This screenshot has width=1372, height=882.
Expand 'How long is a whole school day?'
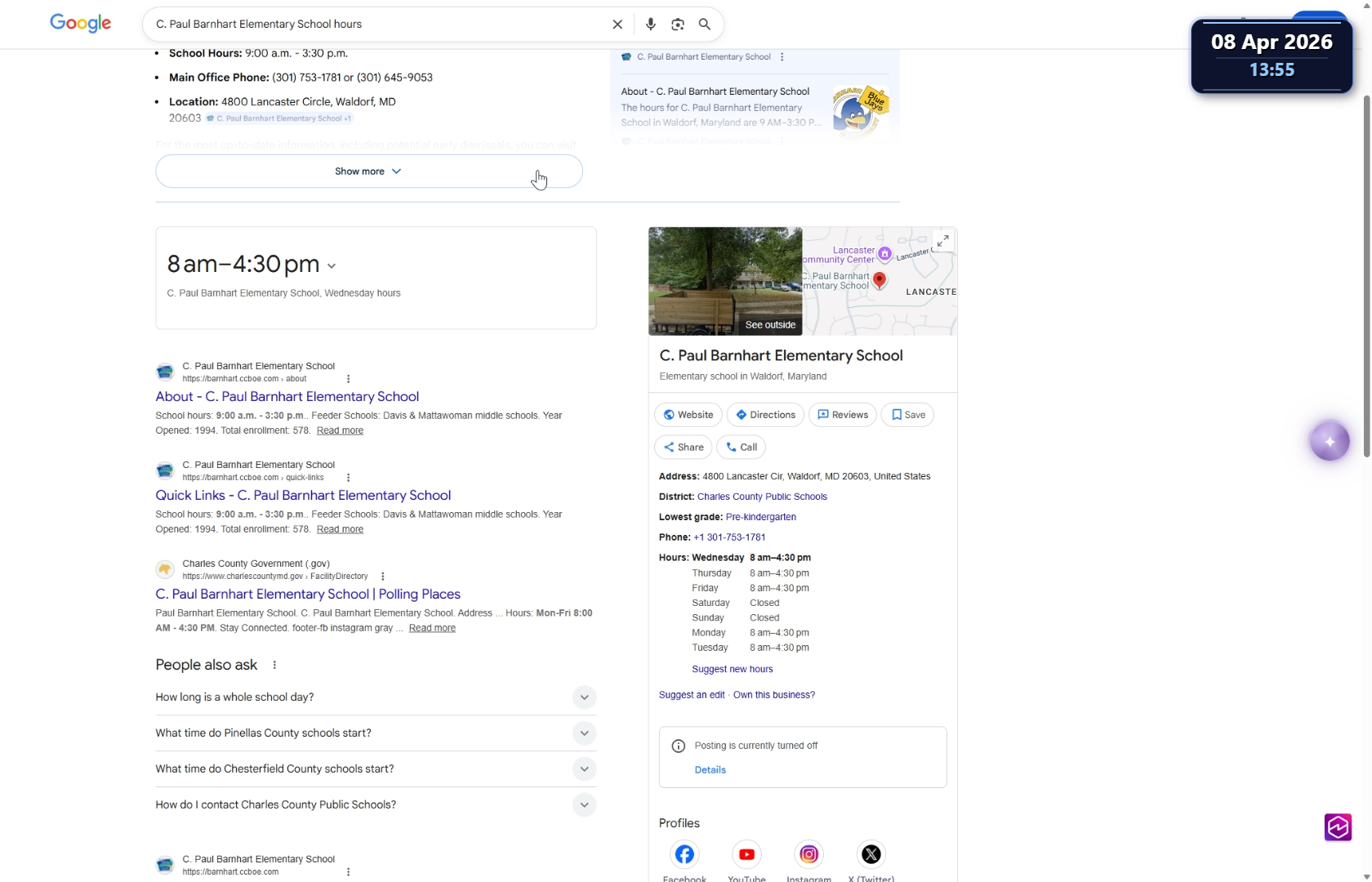point(376,697)
